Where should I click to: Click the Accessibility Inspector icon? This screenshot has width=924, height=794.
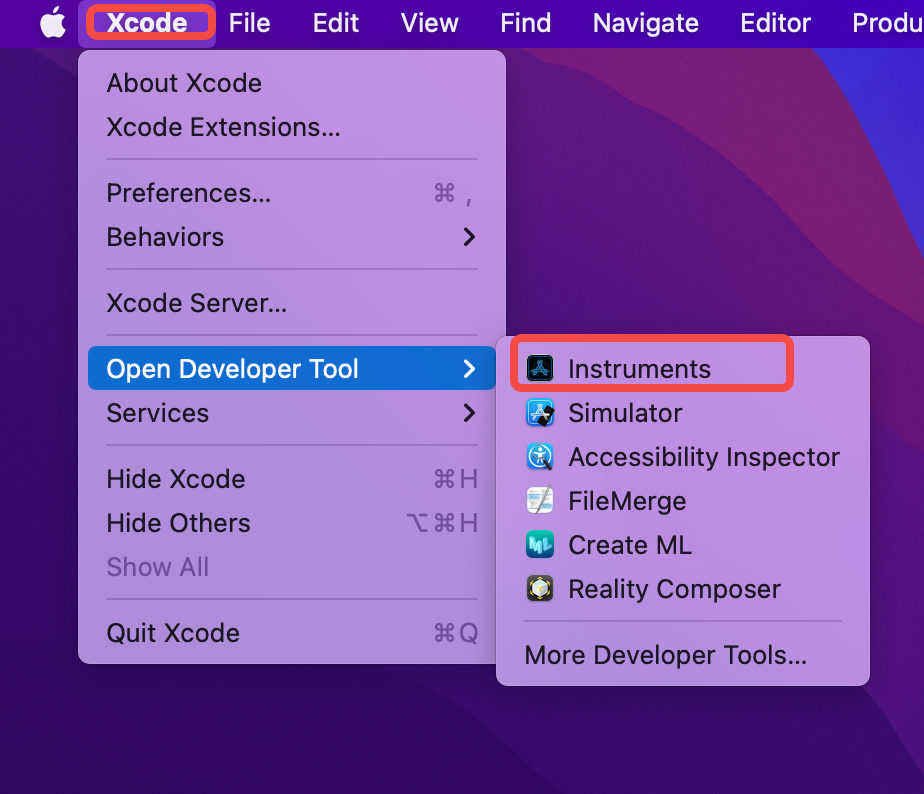540,457
